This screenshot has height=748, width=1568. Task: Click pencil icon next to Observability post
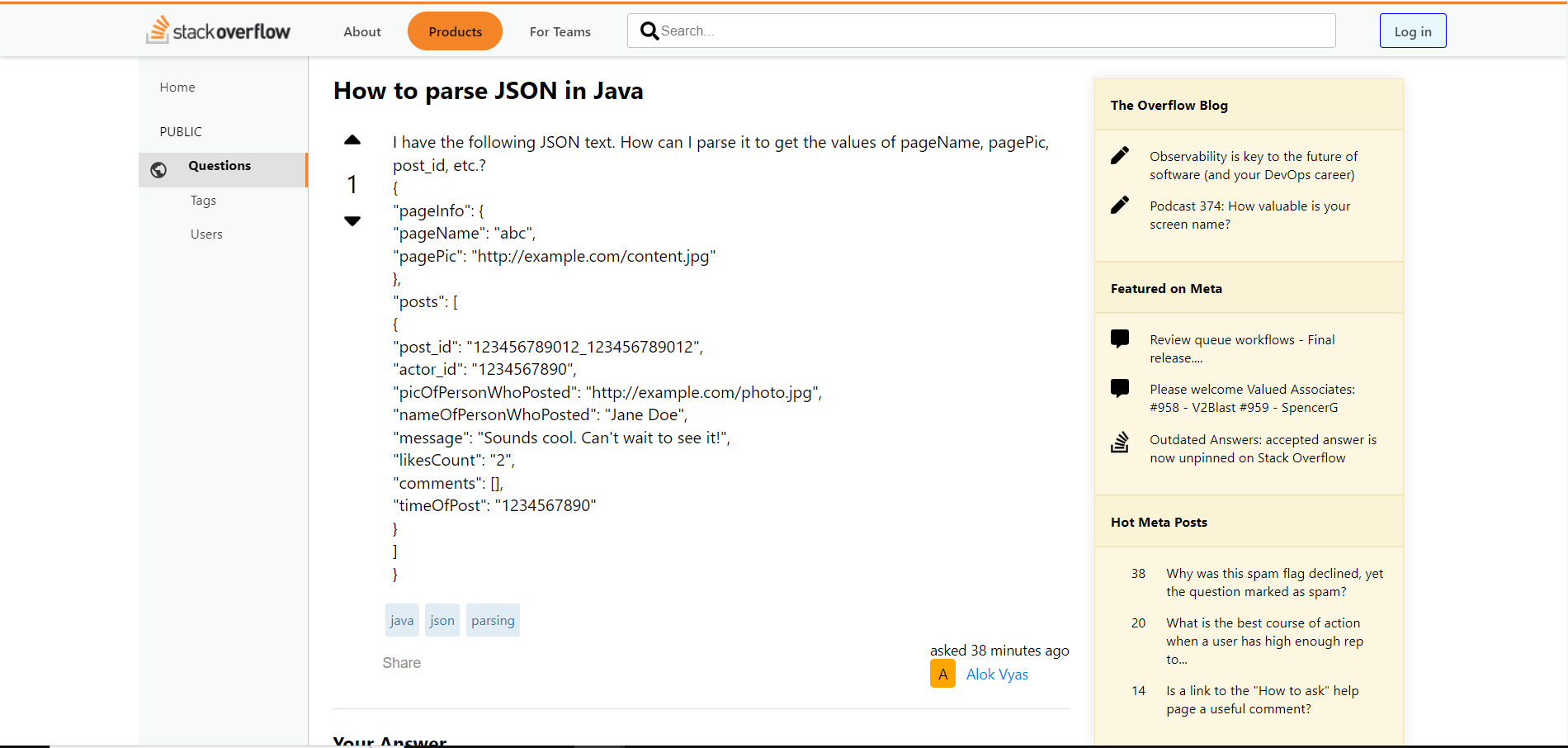click(1120, 156)
